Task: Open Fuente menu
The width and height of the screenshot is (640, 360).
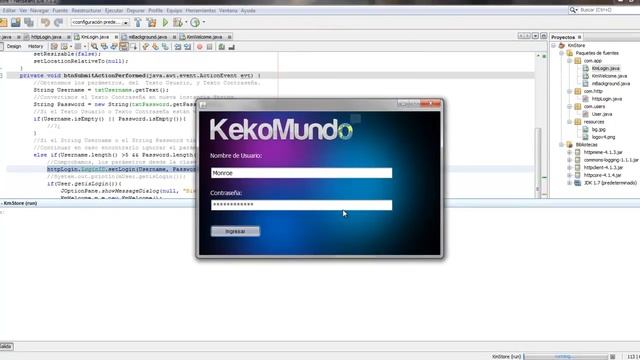Action: pyautogui.click(x=60, y=11)
